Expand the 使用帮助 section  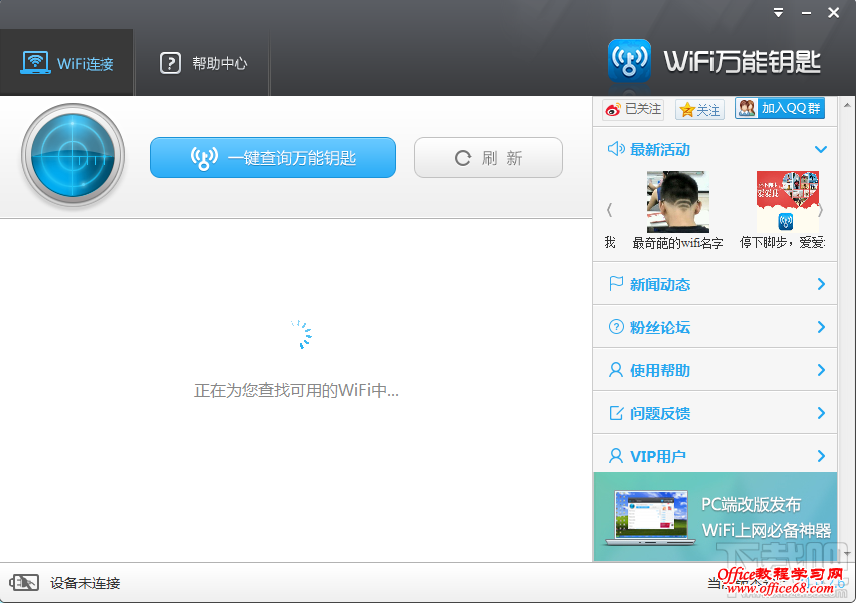coord(821,369)
